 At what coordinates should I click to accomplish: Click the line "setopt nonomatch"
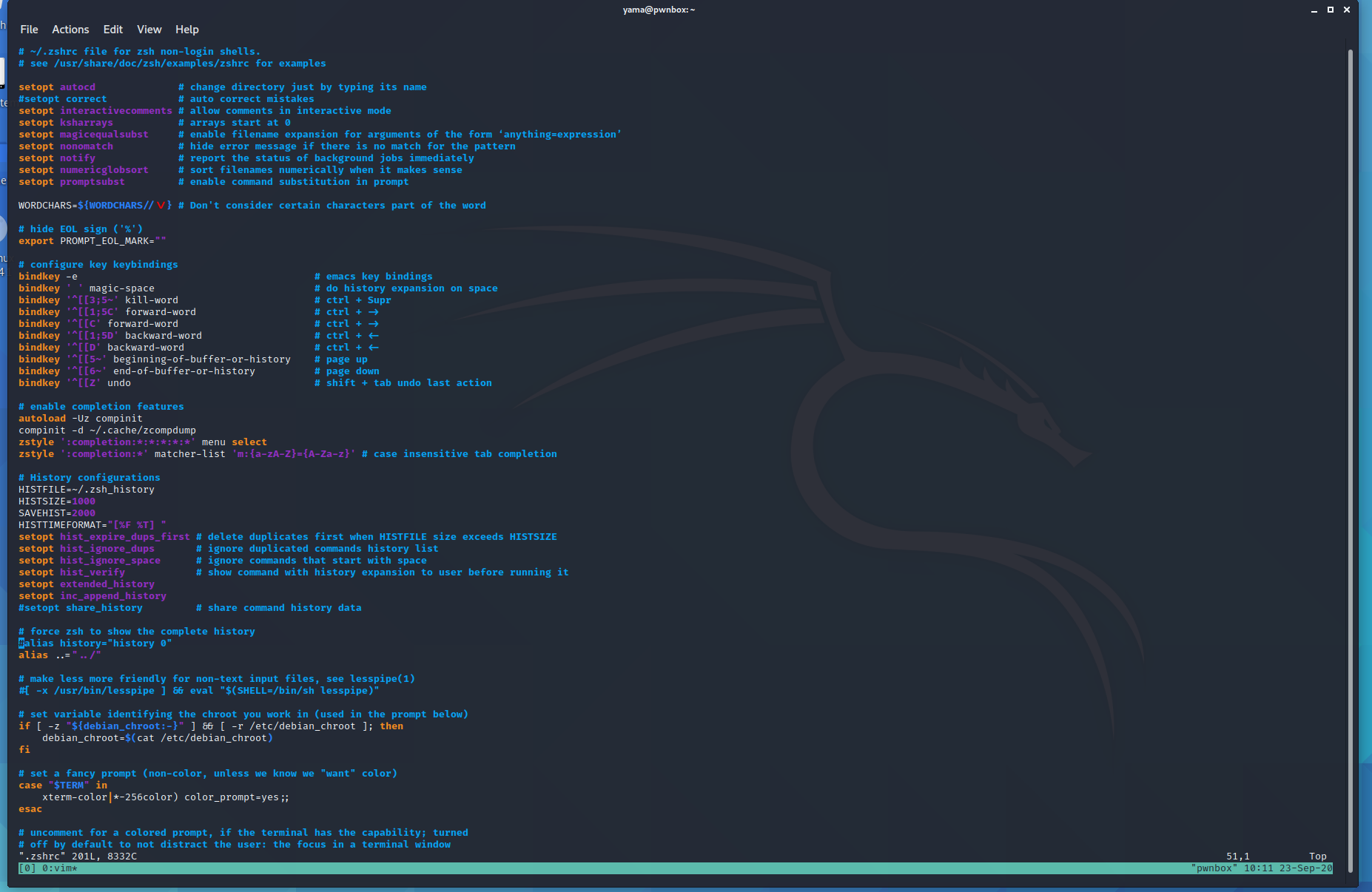[267, 146]
